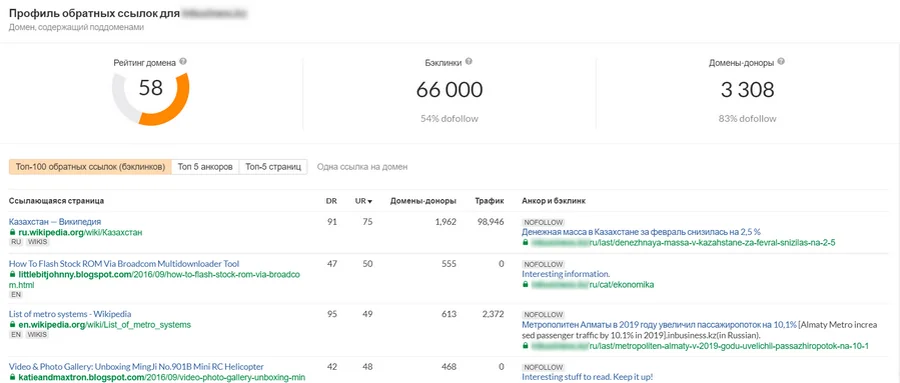Screen dimensions: 900x383
Task: Switch to Топ 5 анкоров tab
Action: [205, 167]
